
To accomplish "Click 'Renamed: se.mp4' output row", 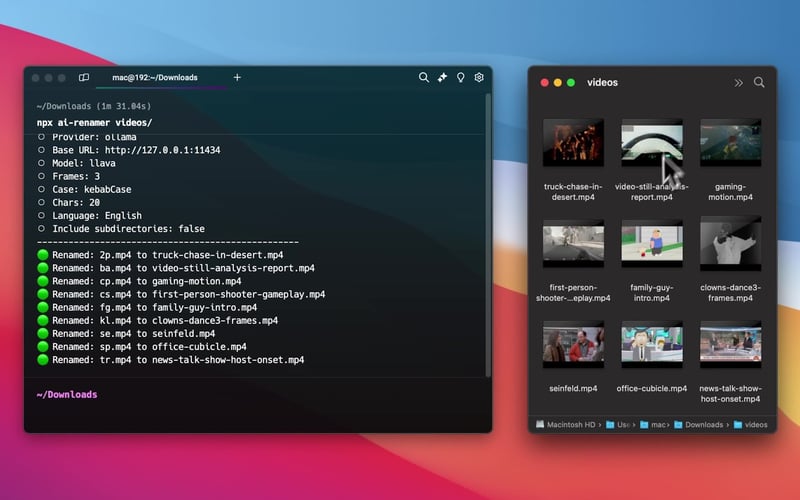I will click(126, 334).
